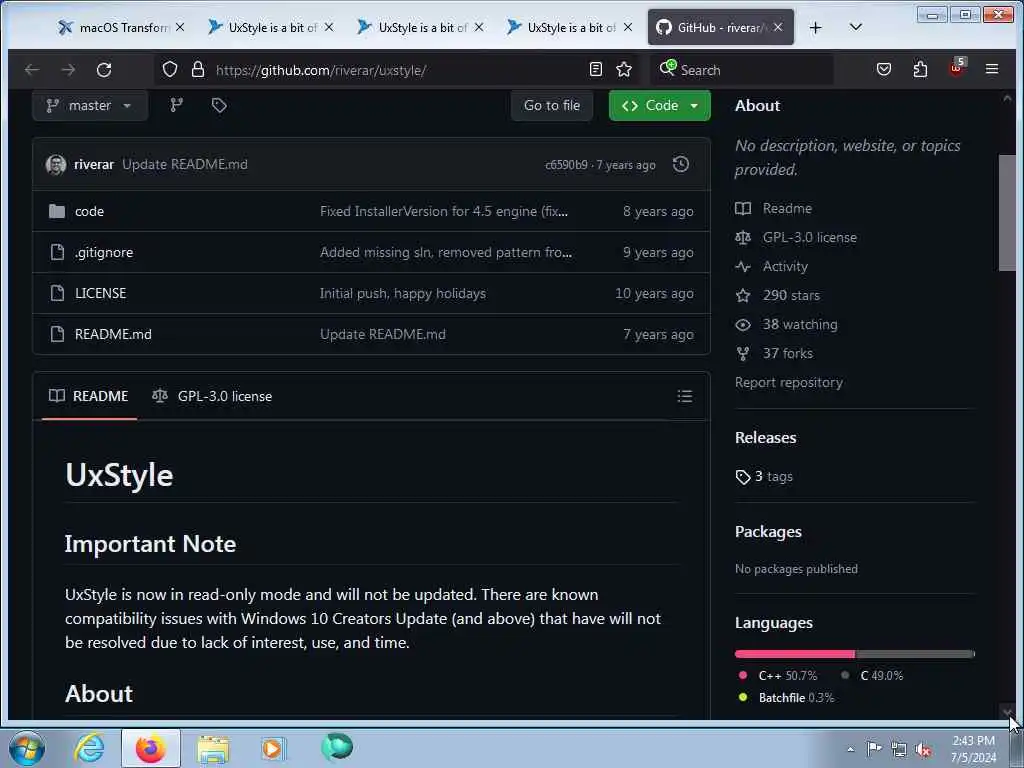The image size is (1024, 768).
Task: Bookmark this page with the star
Action: pos(624,69)
